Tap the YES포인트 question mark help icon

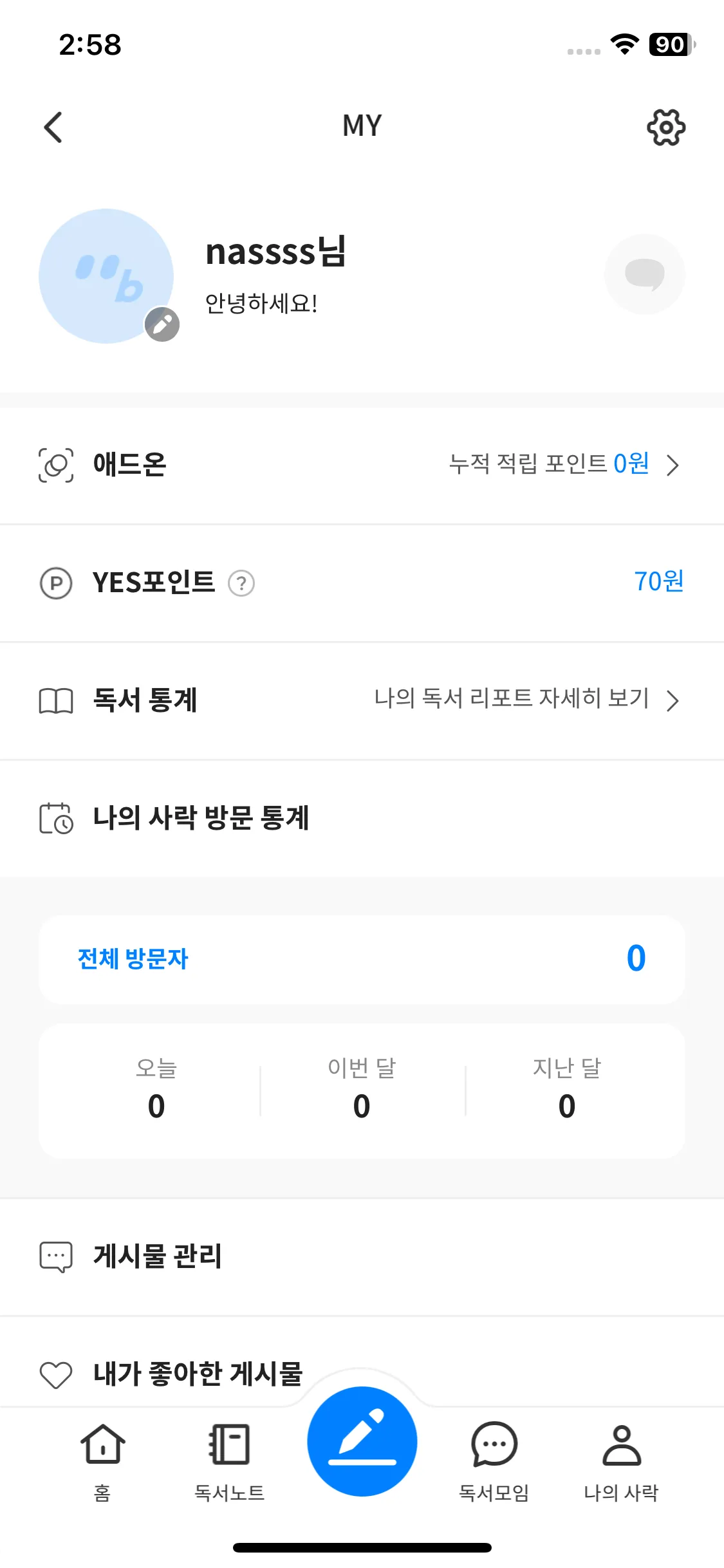coord(241,583)
